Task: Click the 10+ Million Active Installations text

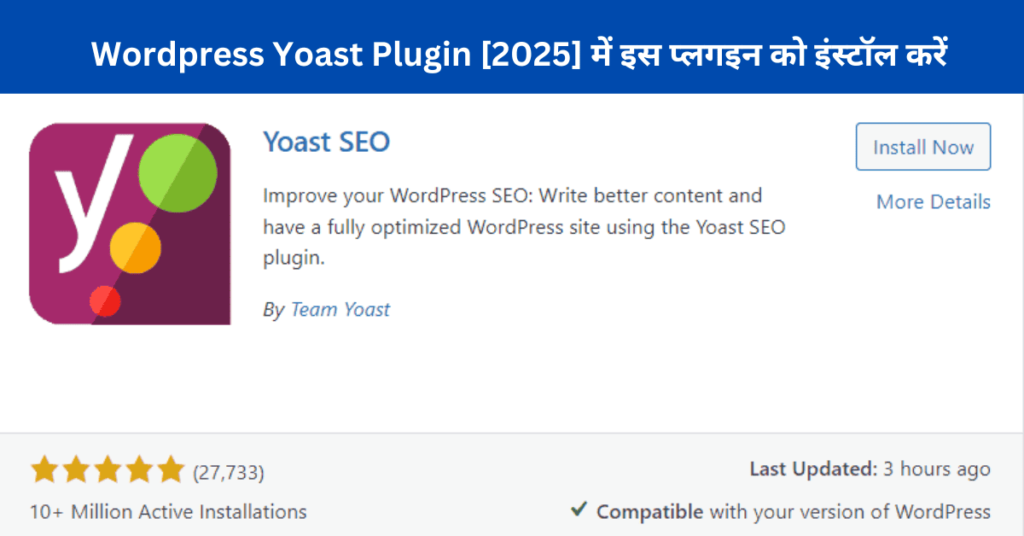Action: coord(168,512)
